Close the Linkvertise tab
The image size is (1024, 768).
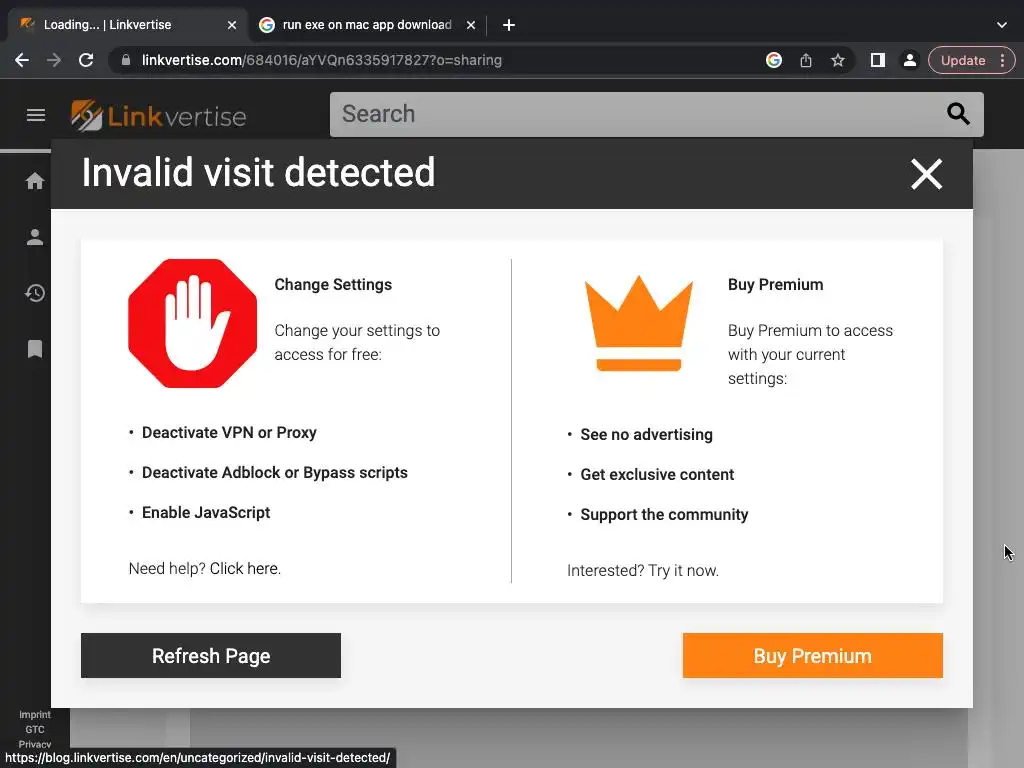click(232, 25)
